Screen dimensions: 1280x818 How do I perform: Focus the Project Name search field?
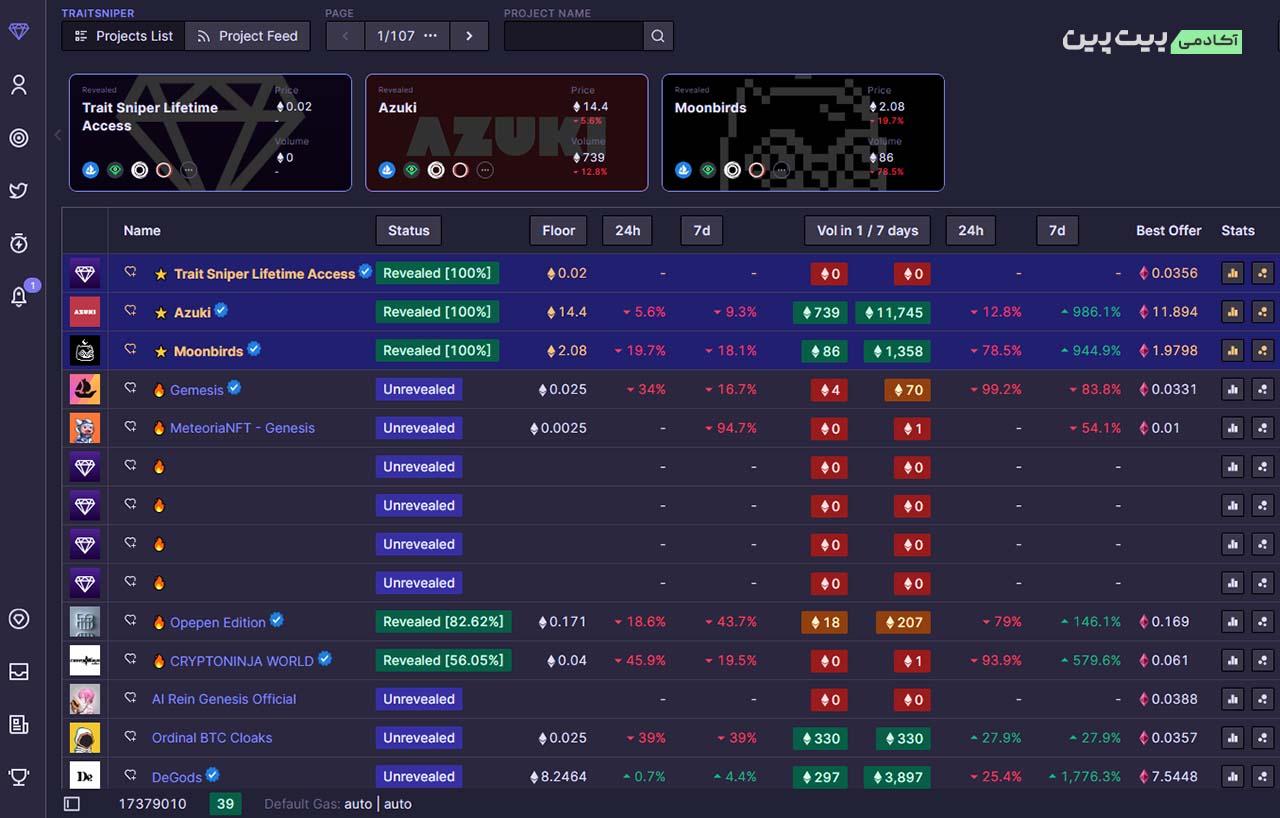(x=573, y=36)
